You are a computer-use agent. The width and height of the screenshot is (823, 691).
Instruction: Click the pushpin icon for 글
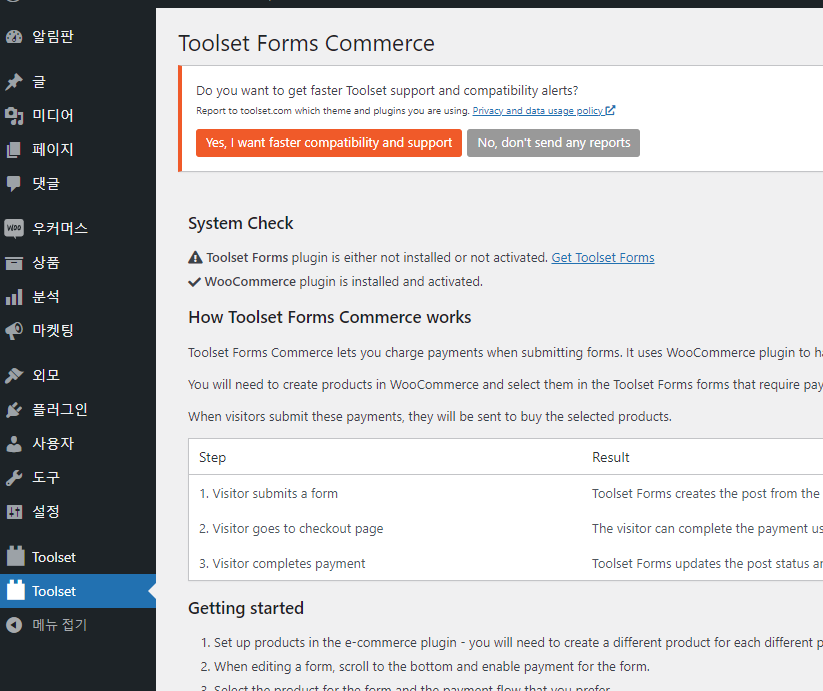click(14, 82)
